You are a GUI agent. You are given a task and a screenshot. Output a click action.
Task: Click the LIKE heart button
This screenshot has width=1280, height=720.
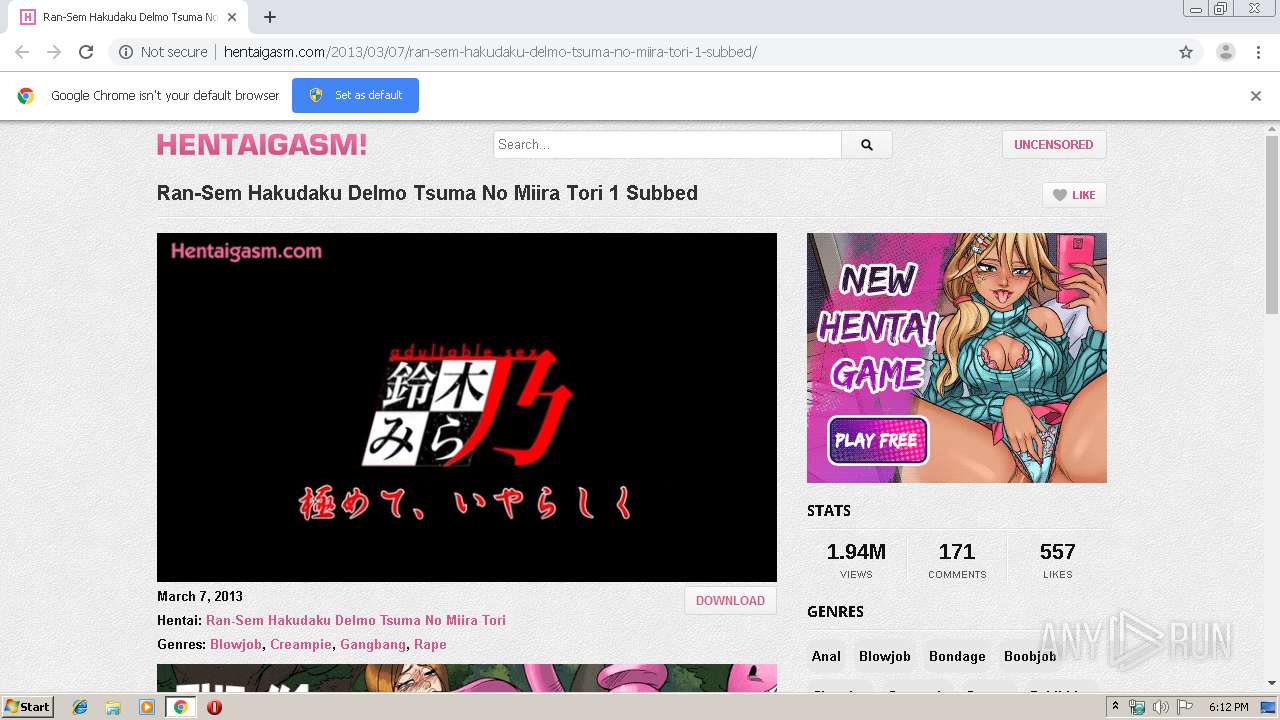coord(1074,195)
